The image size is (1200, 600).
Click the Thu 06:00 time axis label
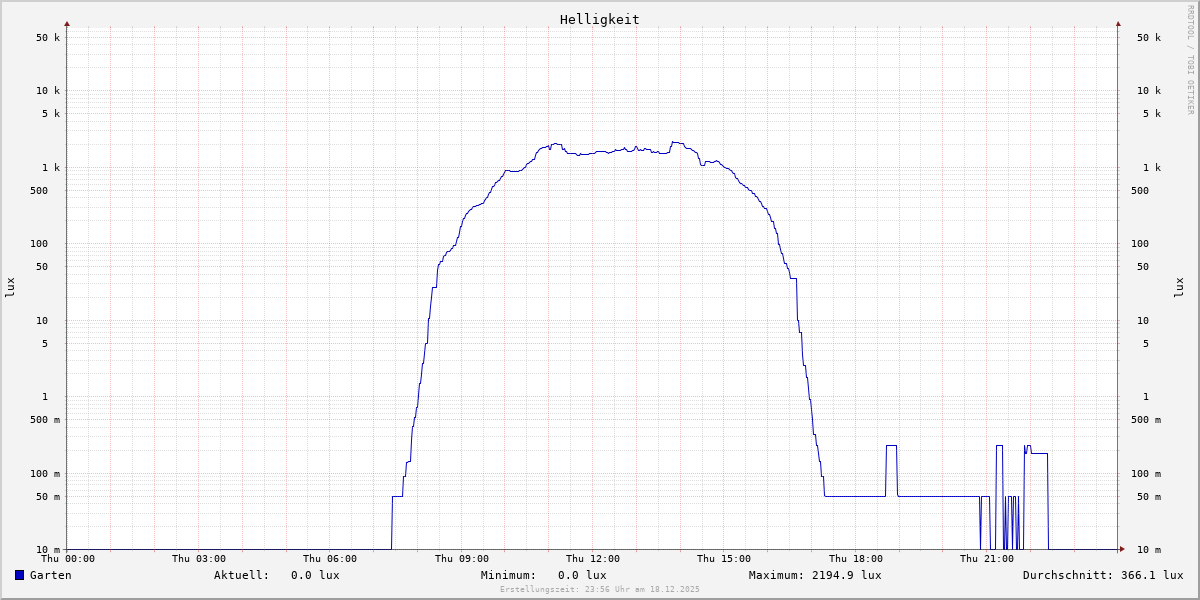click(x=330, y=559)
